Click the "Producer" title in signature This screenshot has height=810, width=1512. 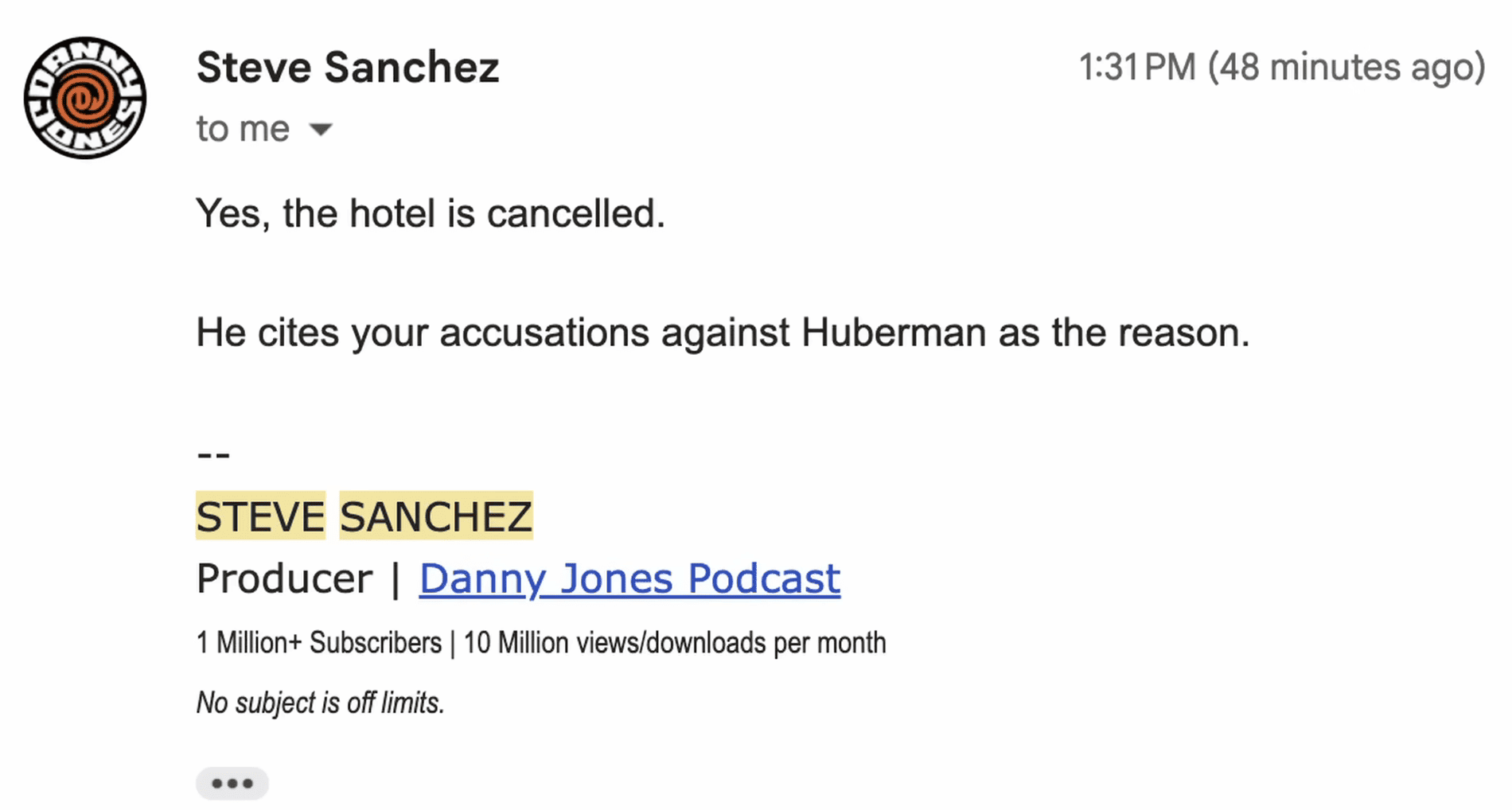pos(284,578)
